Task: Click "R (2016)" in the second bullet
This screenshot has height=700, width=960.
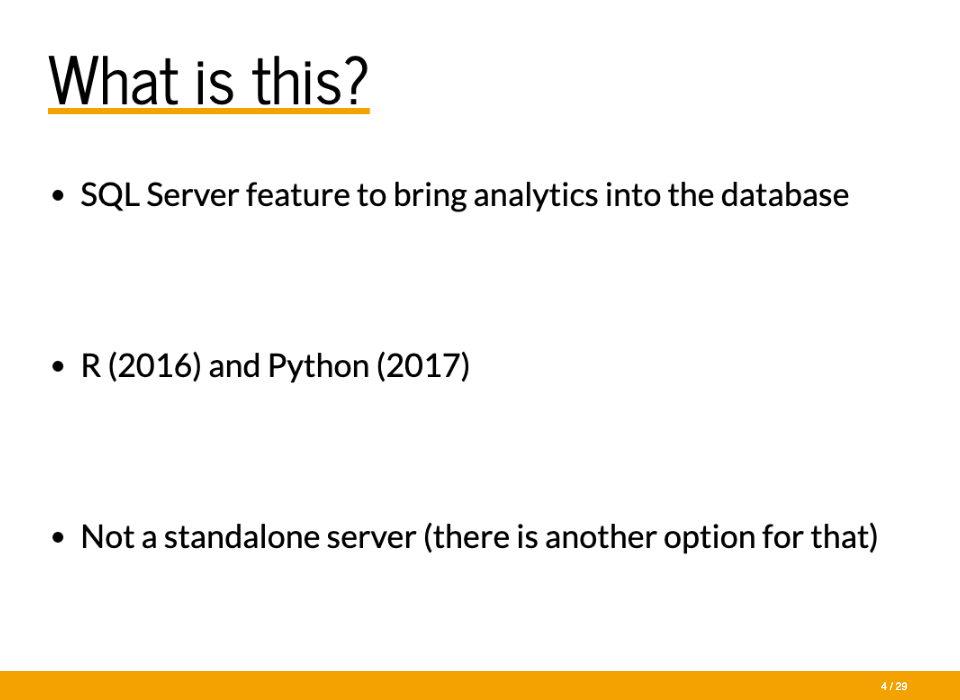Action: [x=141, y=366]
